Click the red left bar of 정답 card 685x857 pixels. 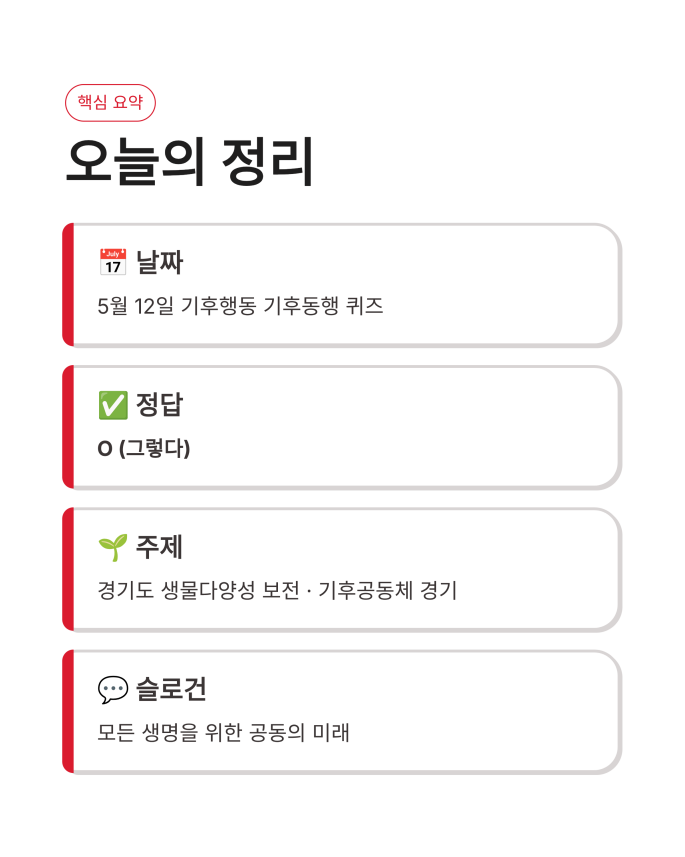click(x=68, y=427)
